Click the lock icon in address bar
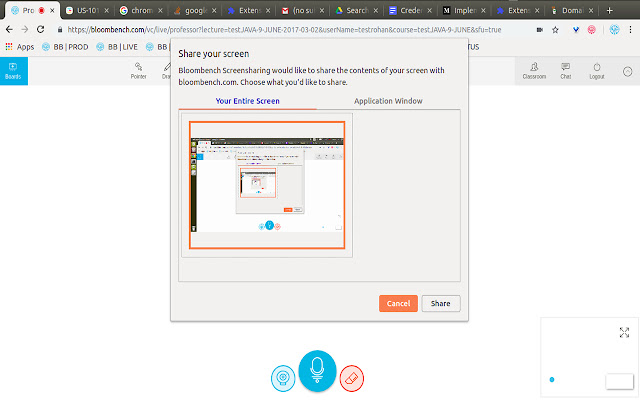 (60, 29)
